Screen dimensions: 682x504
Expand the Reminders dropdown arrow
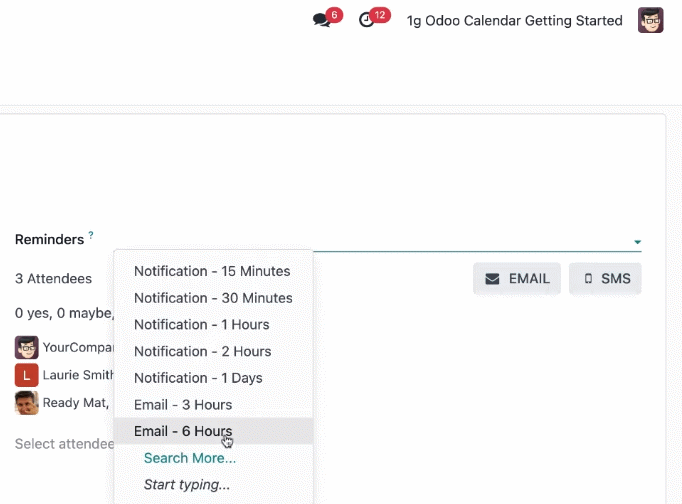tap(637, 242)
